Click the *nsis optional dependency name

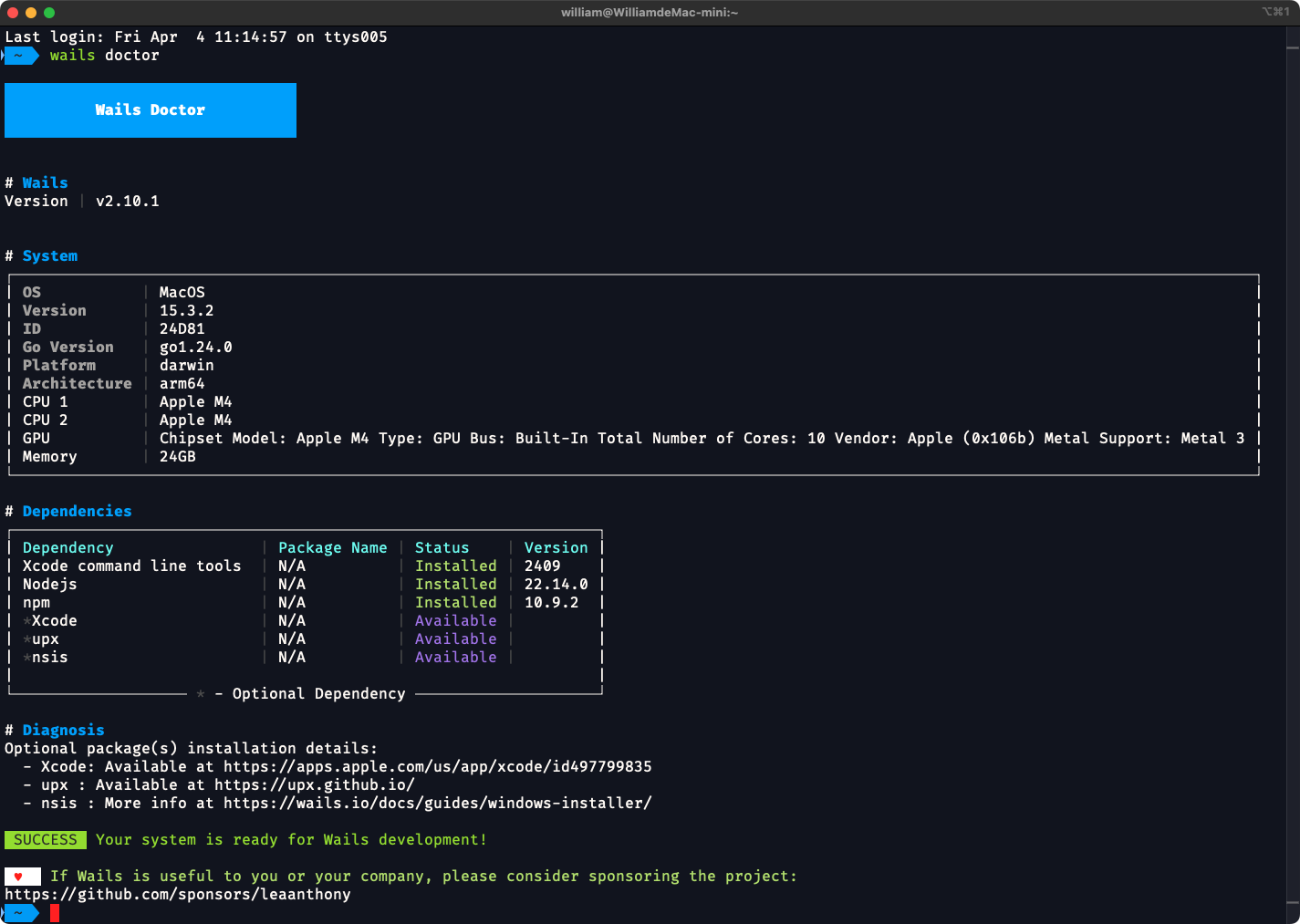46,658
